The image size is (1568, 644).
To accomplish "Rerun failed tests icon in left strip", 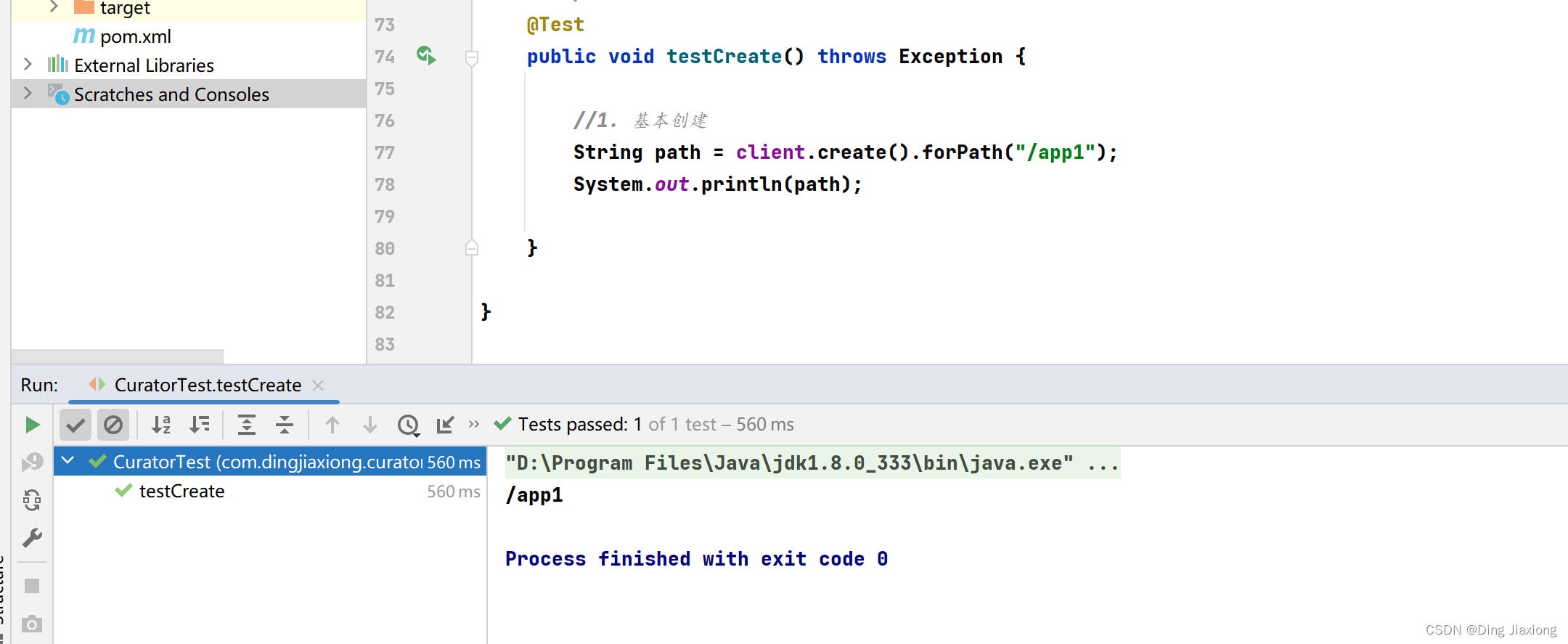I will tap(33, 462).
